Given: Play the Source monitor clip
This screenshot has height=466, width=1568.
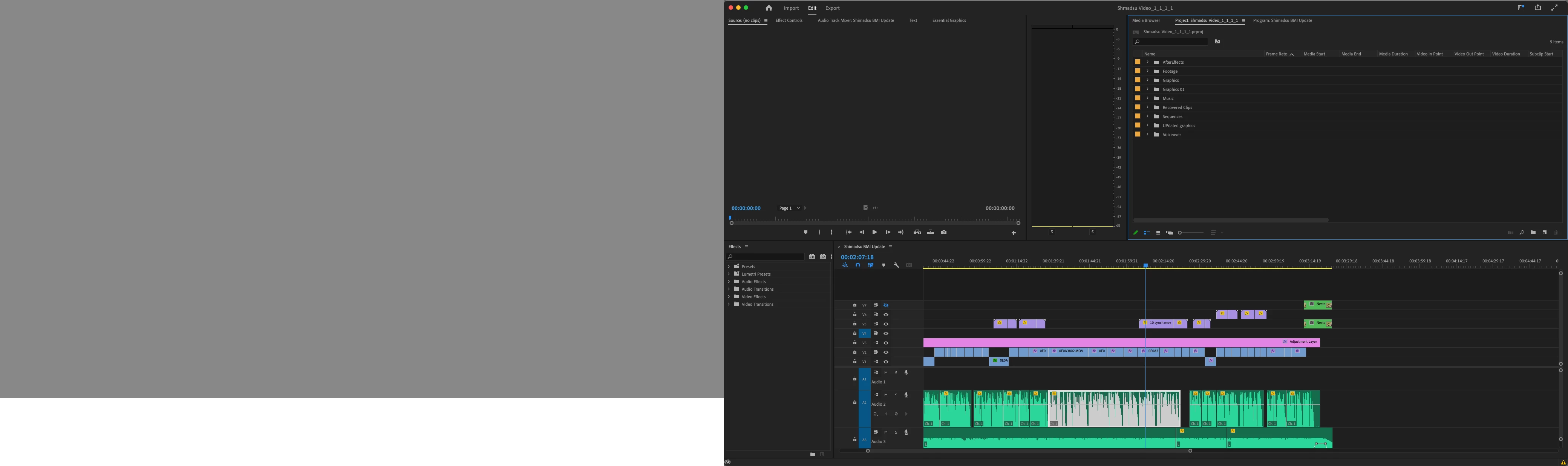Looking at the screenshot, I should tap(875, 232).
